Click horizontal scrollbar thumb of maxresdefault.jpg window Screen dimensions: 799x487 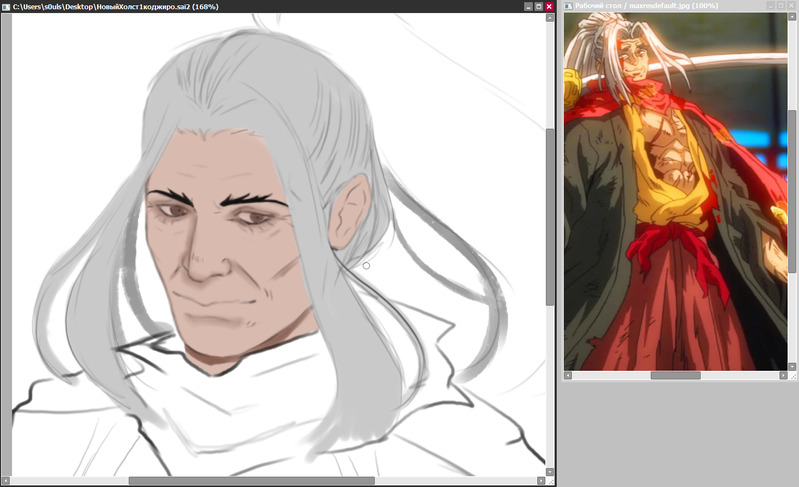676,375
